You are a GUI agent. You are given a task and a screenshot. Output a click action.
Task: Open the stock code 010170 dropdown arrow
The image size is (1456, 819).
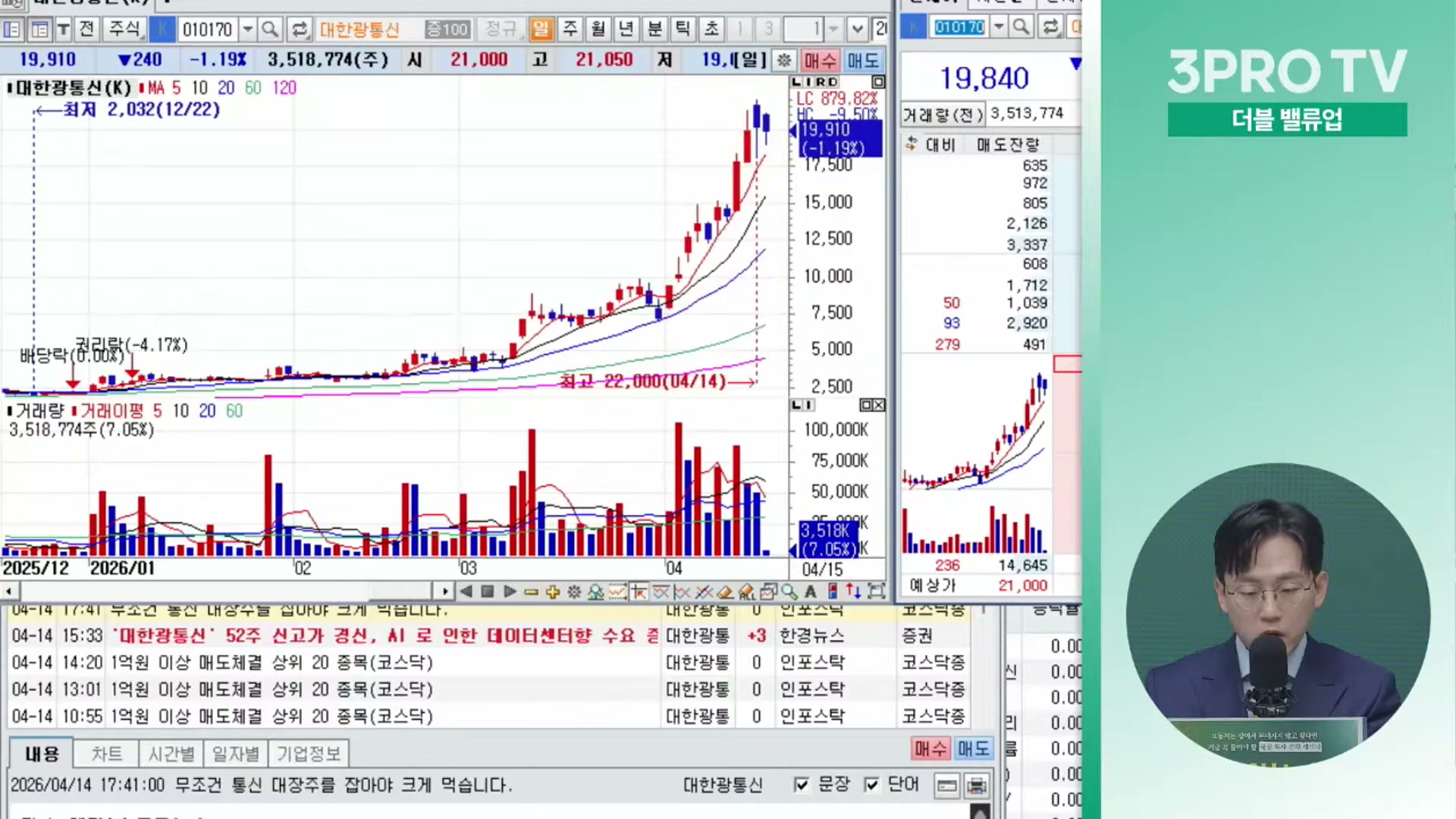(247, 30)
